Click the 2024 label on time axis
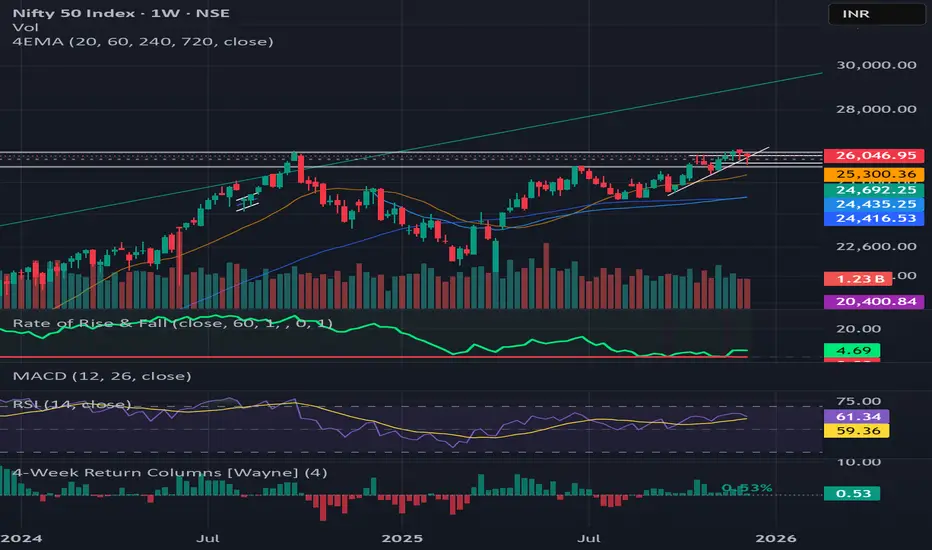The image size is (932, 550). coord(21,539)
